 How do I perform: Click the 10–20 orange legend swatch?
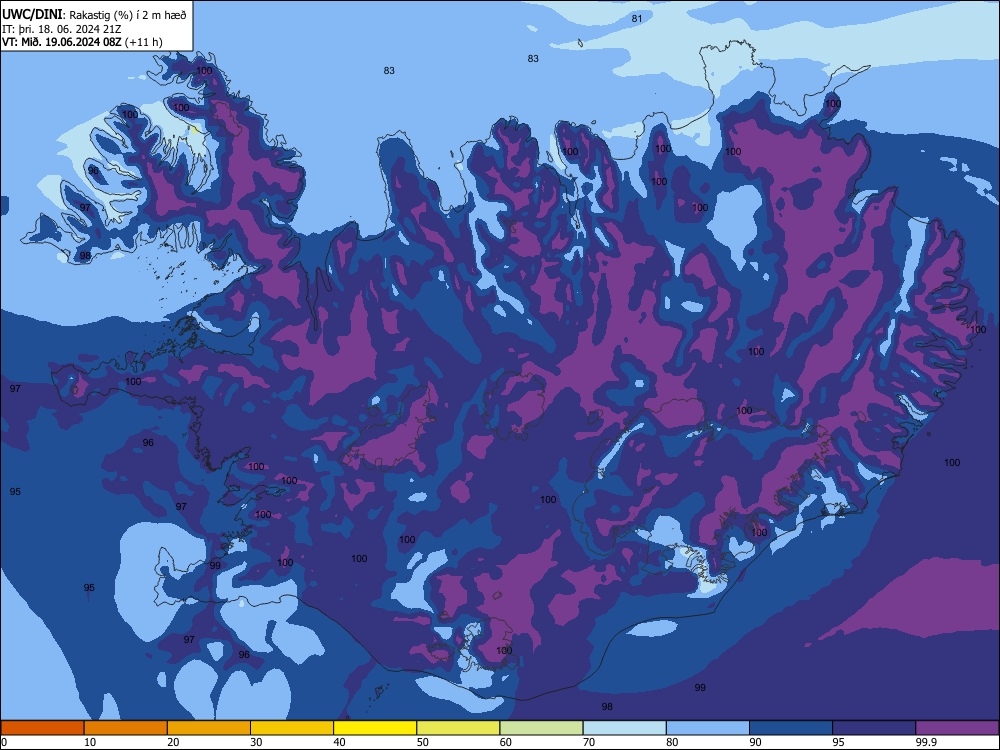[x=126, y=728]
